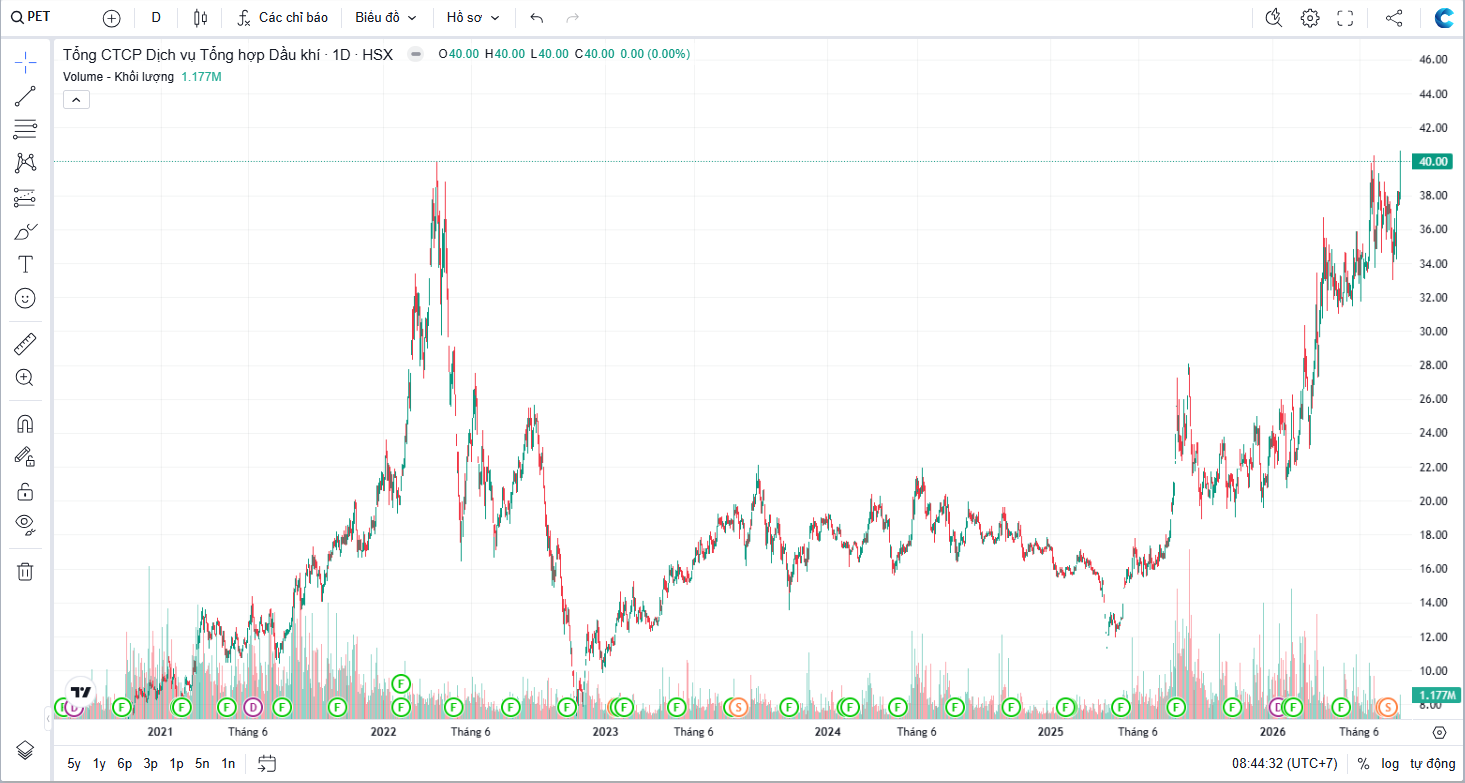Choose the chart pattern drawing tool
Viewport: 1465px width, 783px height.
[25, 163]
